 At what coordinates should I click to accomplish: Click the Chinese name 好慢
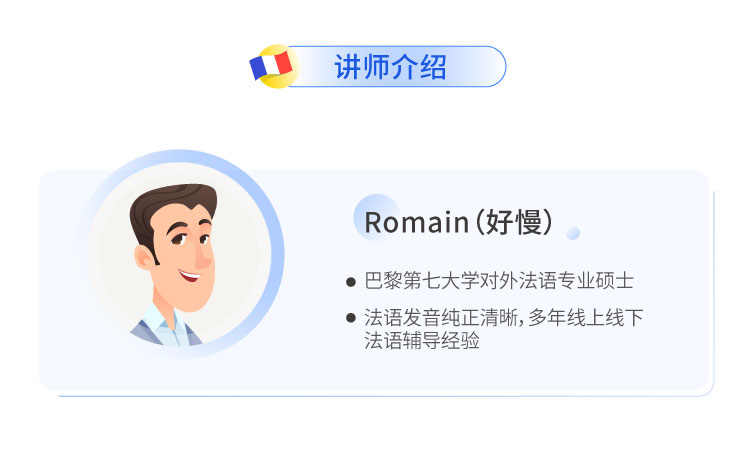(x=513, y=223)
